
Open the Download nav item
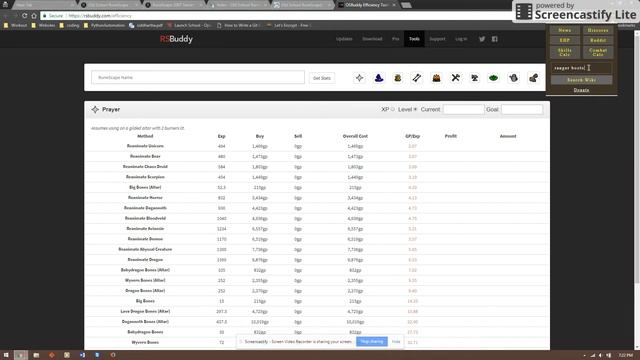coord(372,39)
